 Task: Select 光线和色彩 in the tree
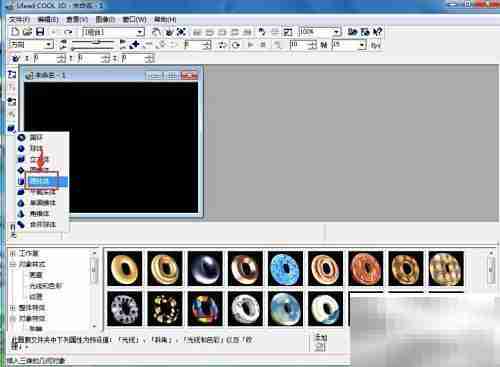pos(46,286)
